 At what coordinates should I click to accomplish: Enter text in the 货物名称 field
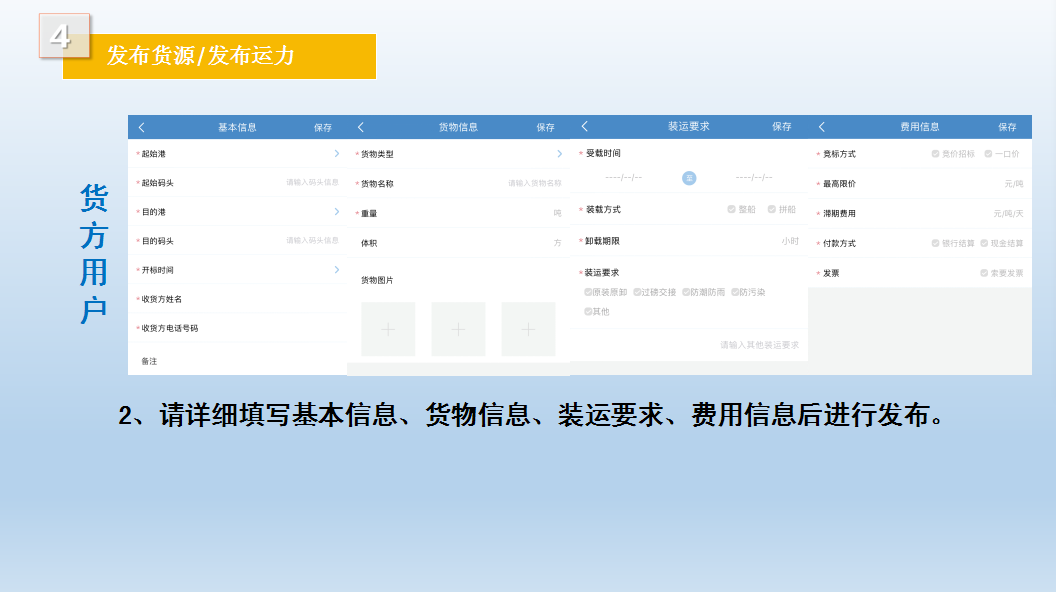tap(534, 183)
